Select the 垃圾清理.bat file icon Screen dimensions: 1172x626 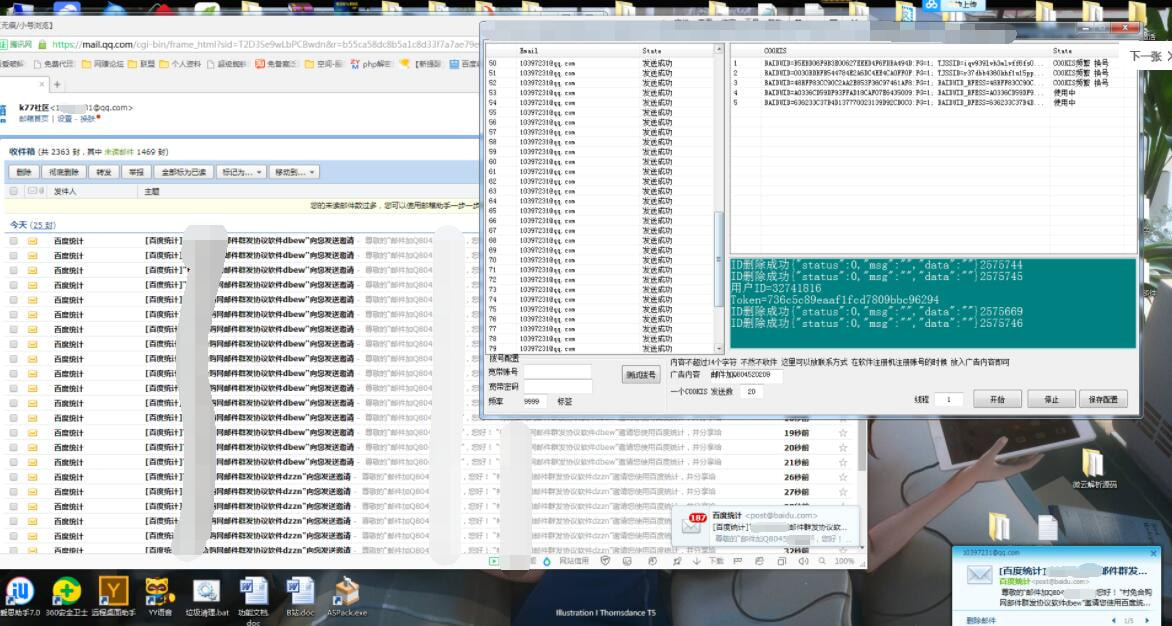pos(206,595)
